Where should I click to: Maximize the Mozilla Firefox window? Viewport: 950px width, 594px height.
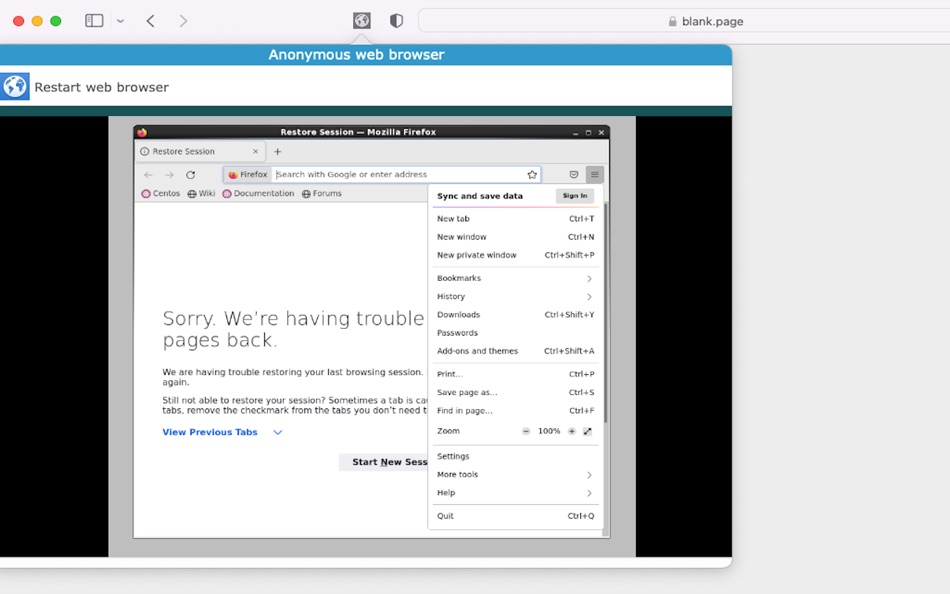[x=588, y=132]
